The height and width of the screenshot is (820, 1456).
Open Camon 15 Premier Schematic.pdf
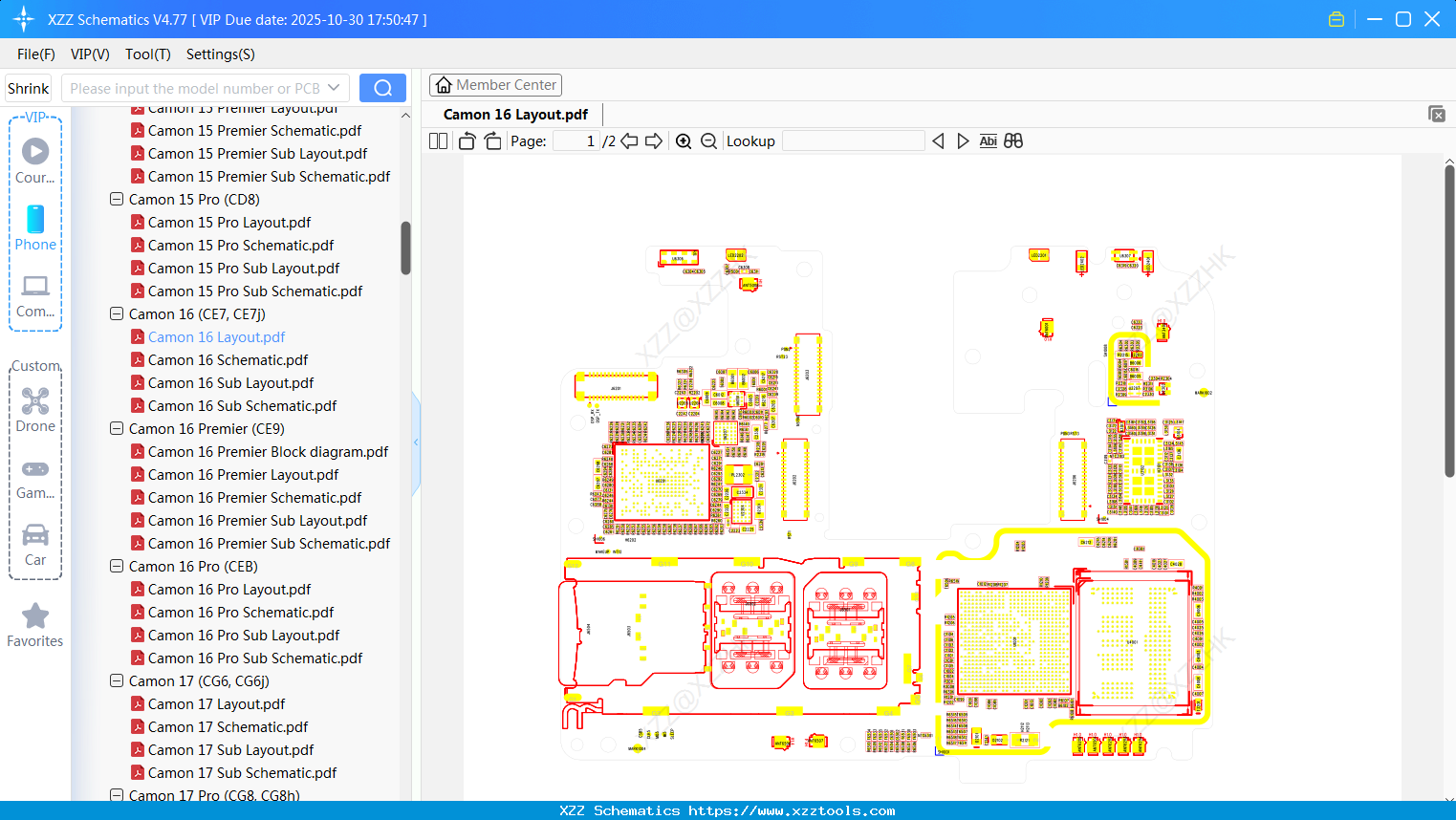pyautogui.click(x=254, y=130)
